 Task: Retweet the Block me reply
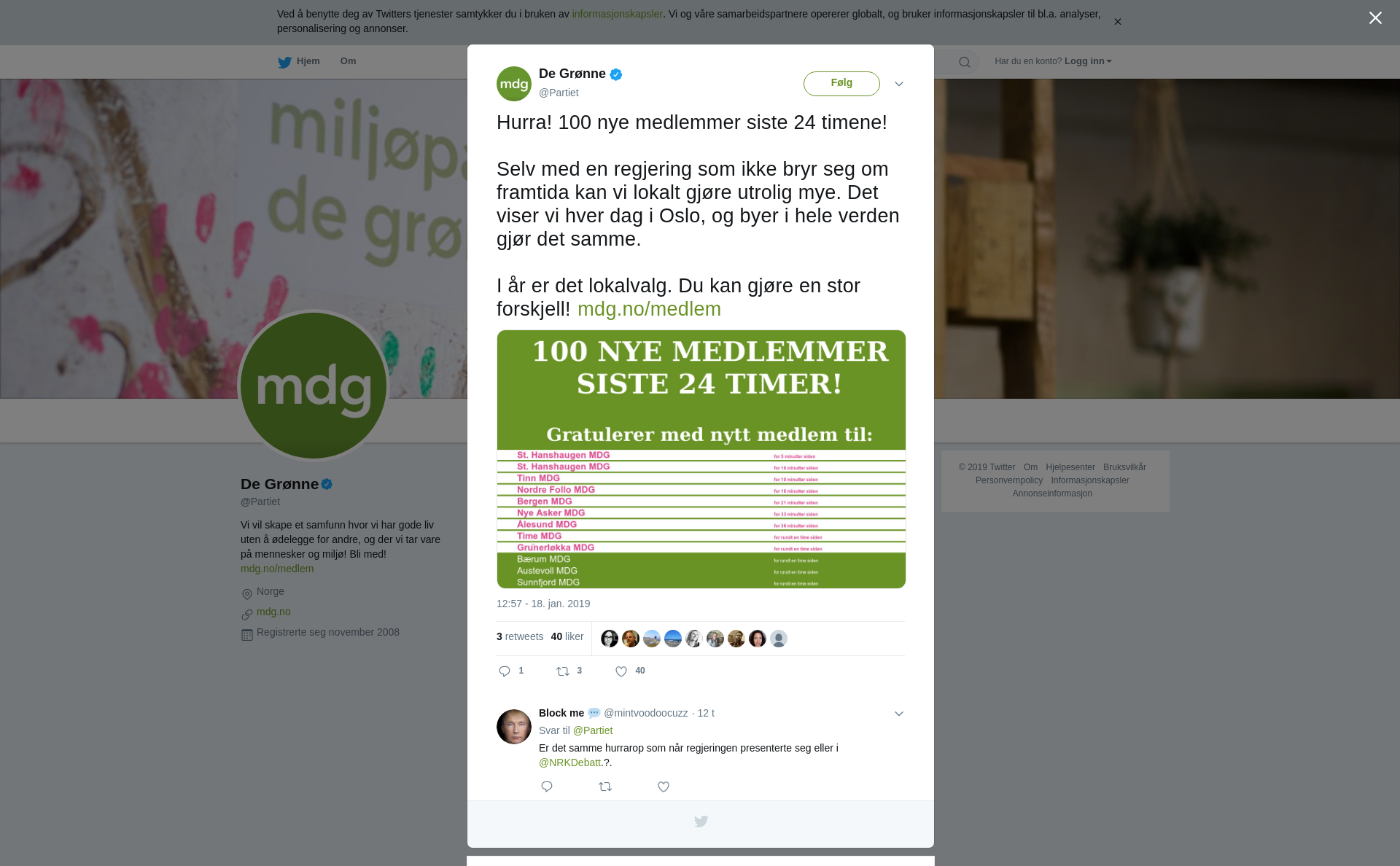click(605, 787)
